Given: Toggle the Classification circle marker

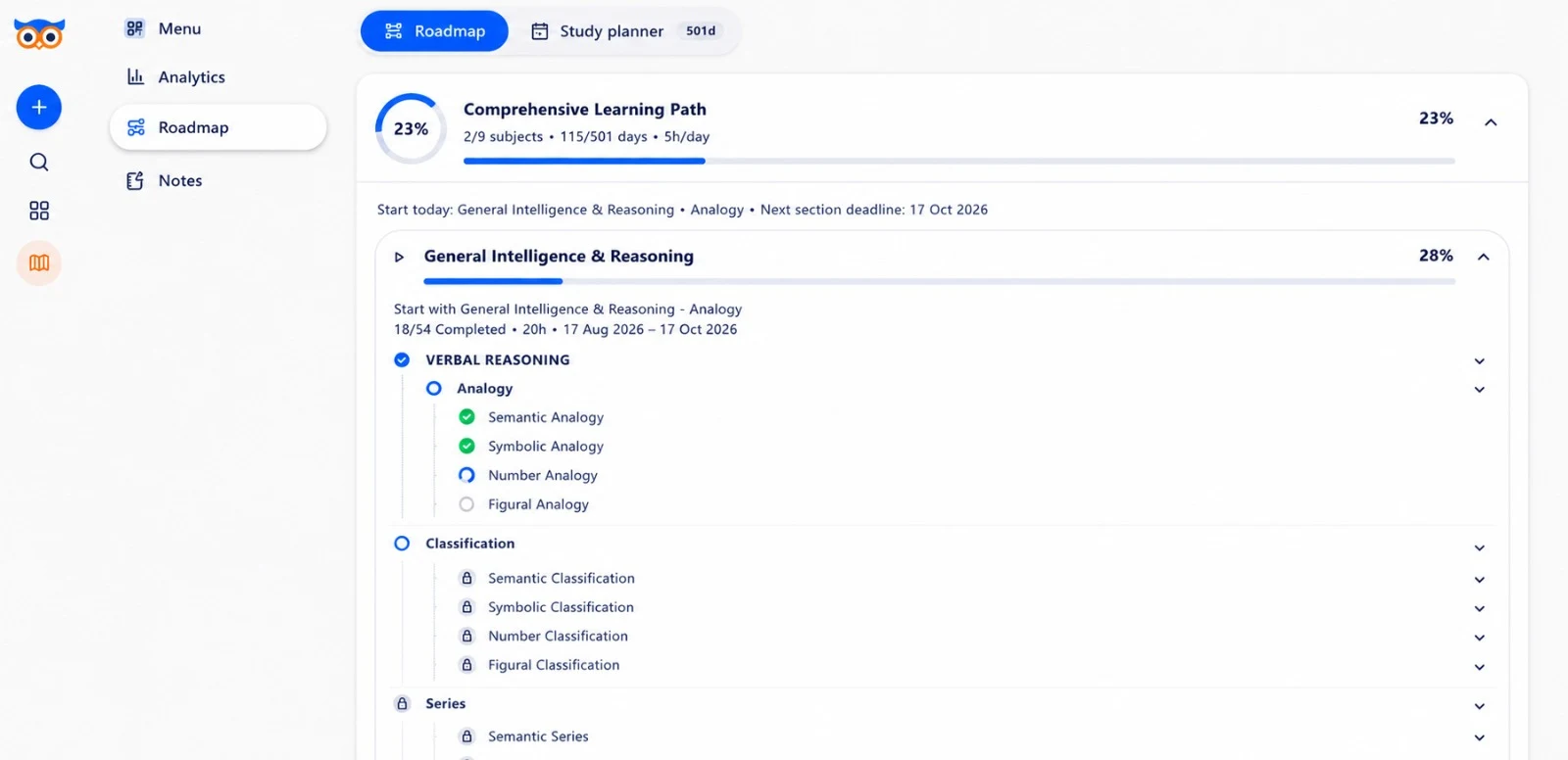Looking at the screenshot, I should click(x=402, y=544).
